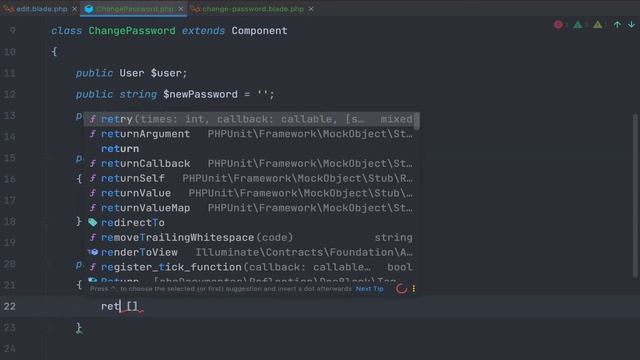Click the red error indicator icon

[x=558, y=25]
